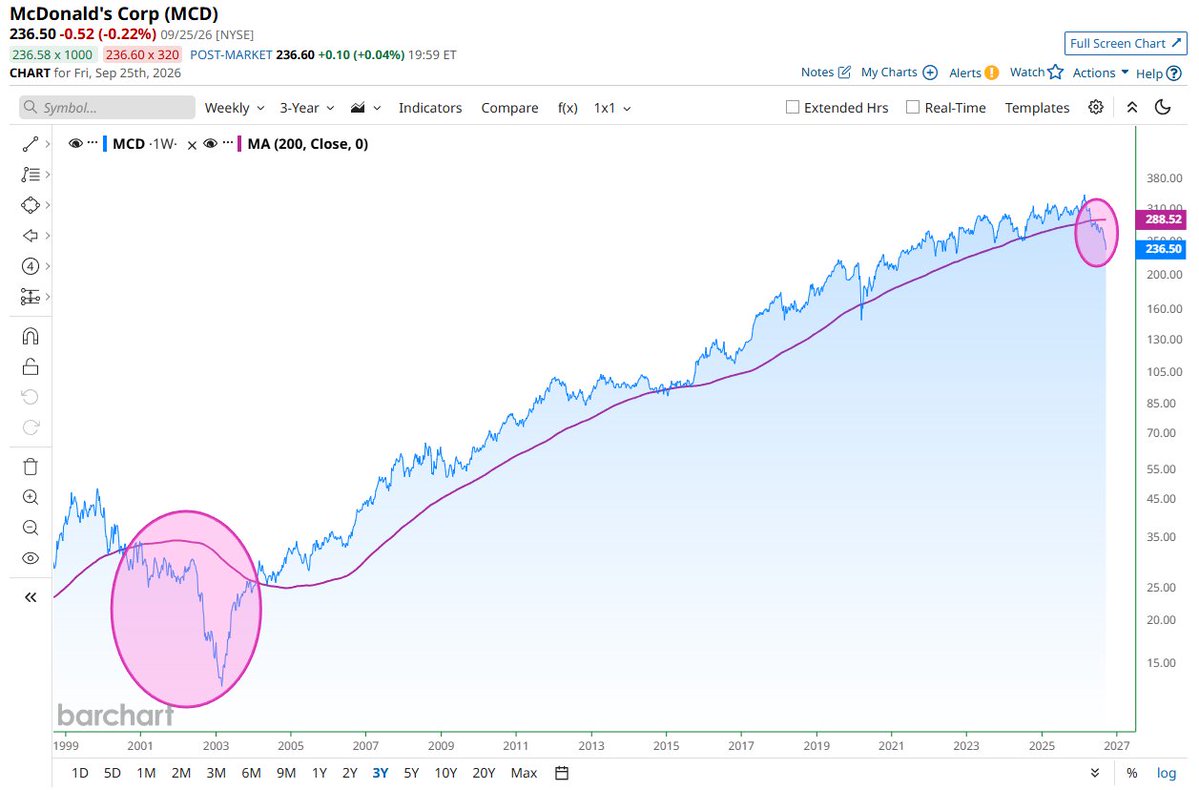The height and width of the screenshot is (790, 1199).
Task: Click the Watch star icon
Action: point(1055,72)
